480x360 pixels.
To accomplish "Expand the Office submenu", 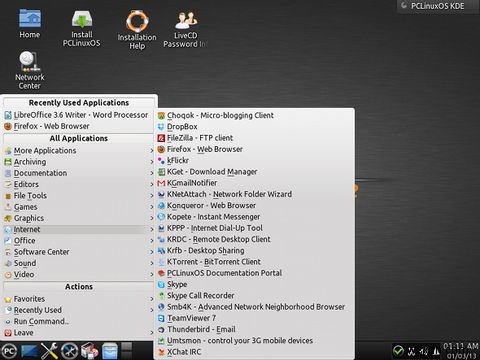I will coord(79,241).
